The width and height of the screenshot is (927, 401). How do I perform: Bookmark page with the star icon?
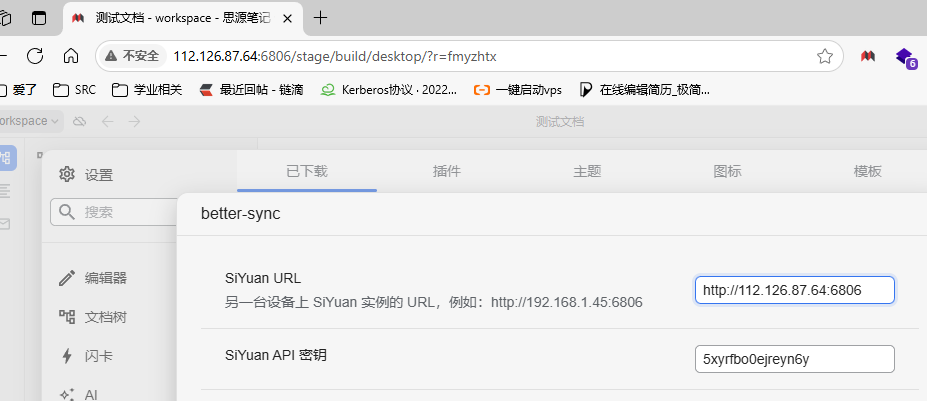point(825,56)
